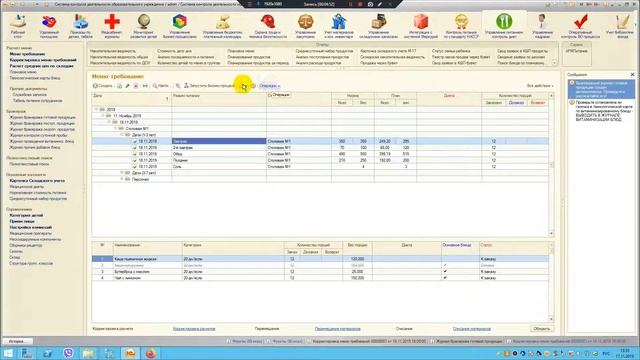Expand the Дети (3-7 лет) group

point(122,173)
